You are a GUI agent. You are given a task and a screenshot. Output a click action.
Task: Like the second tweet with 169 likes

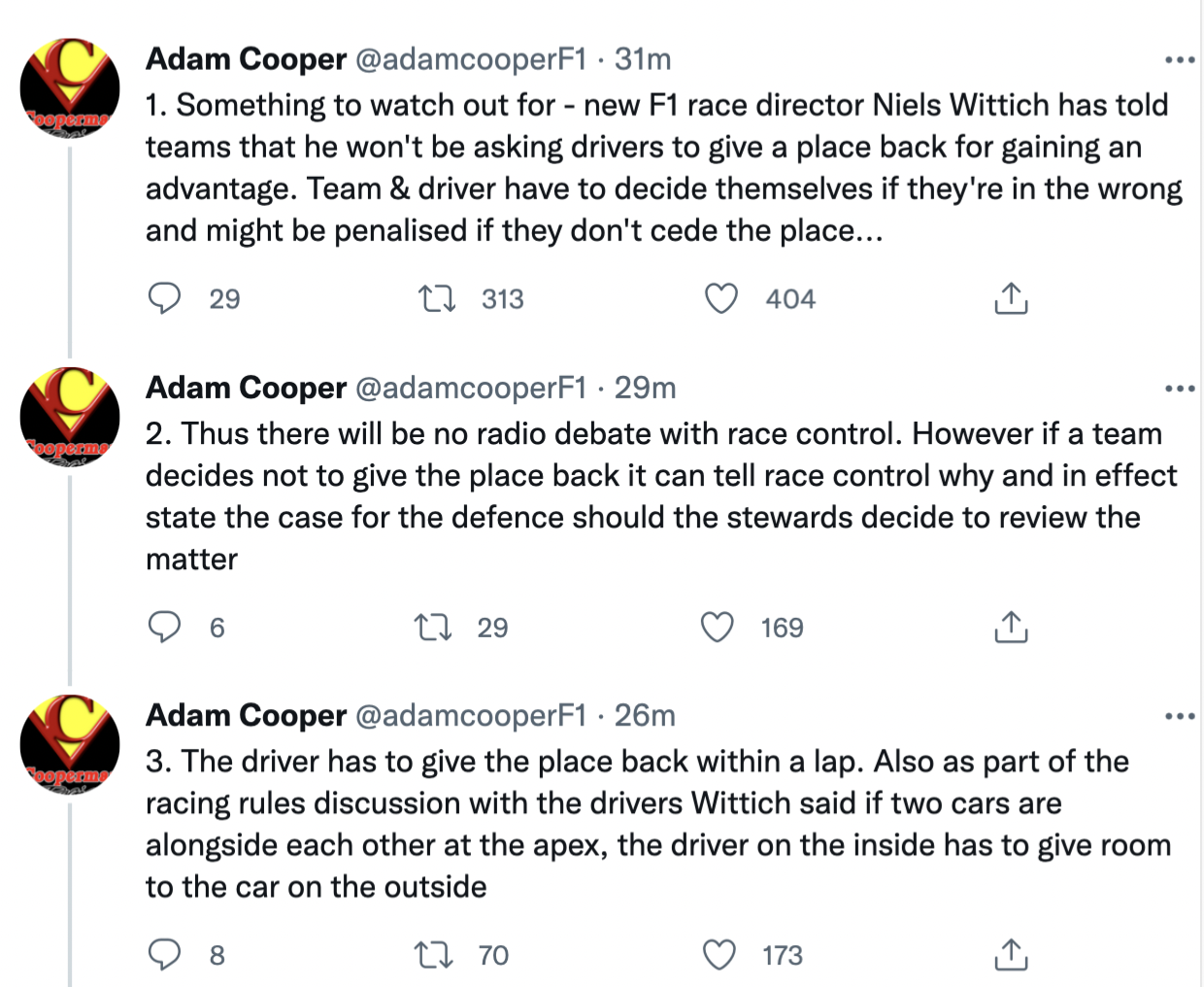tap(718, 627)
